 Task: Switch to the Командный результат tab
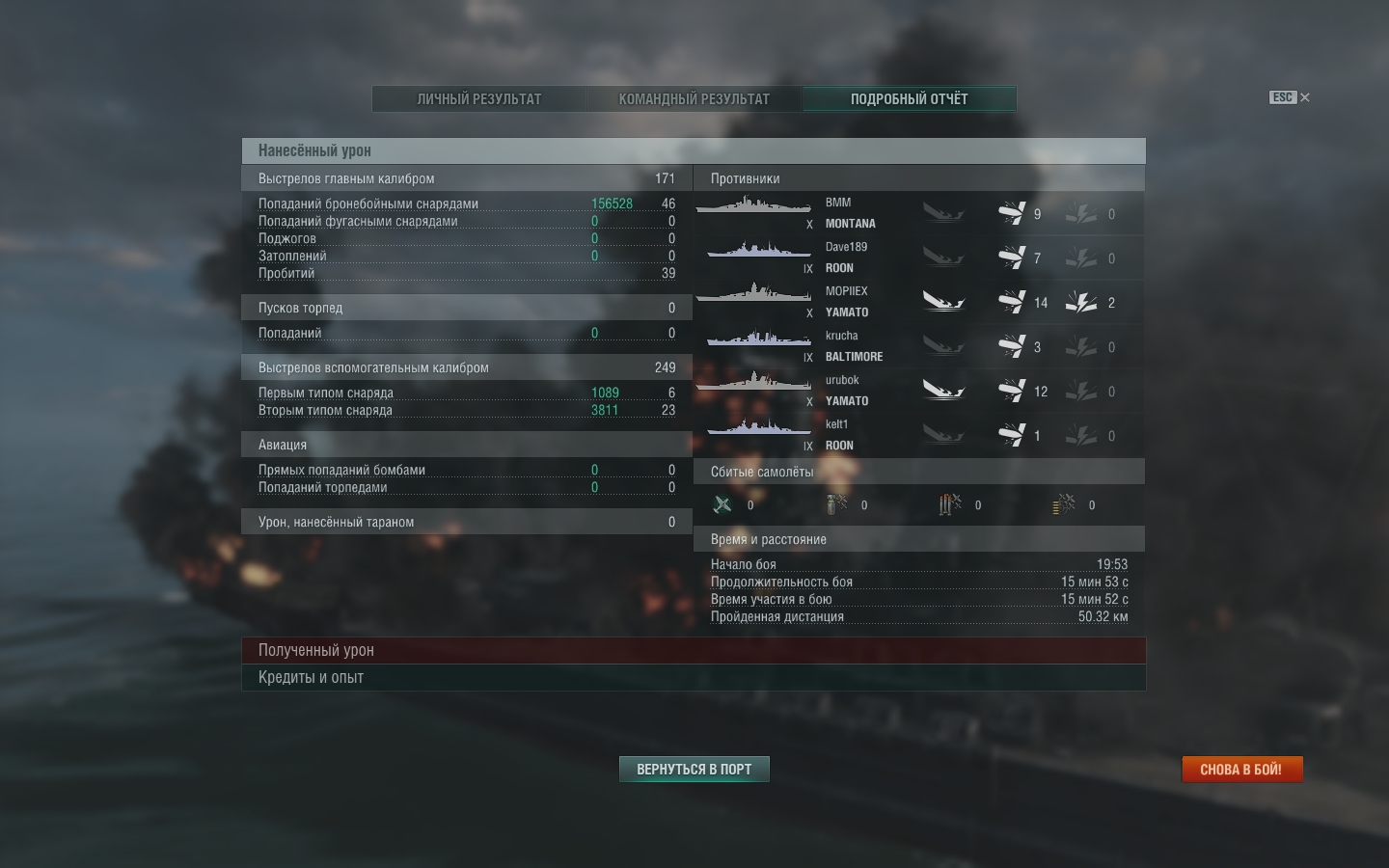point(694,99)
